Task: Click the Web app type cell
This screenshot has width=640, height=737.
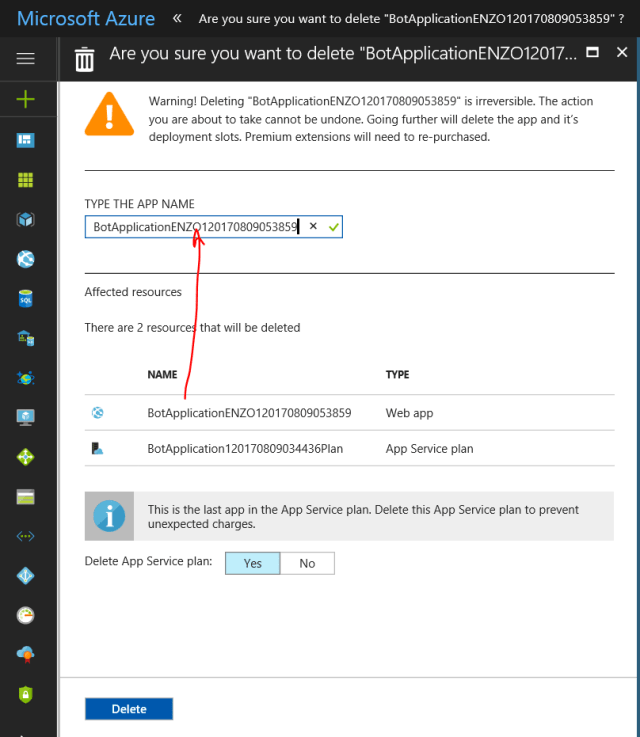Action: coord(409,413)
